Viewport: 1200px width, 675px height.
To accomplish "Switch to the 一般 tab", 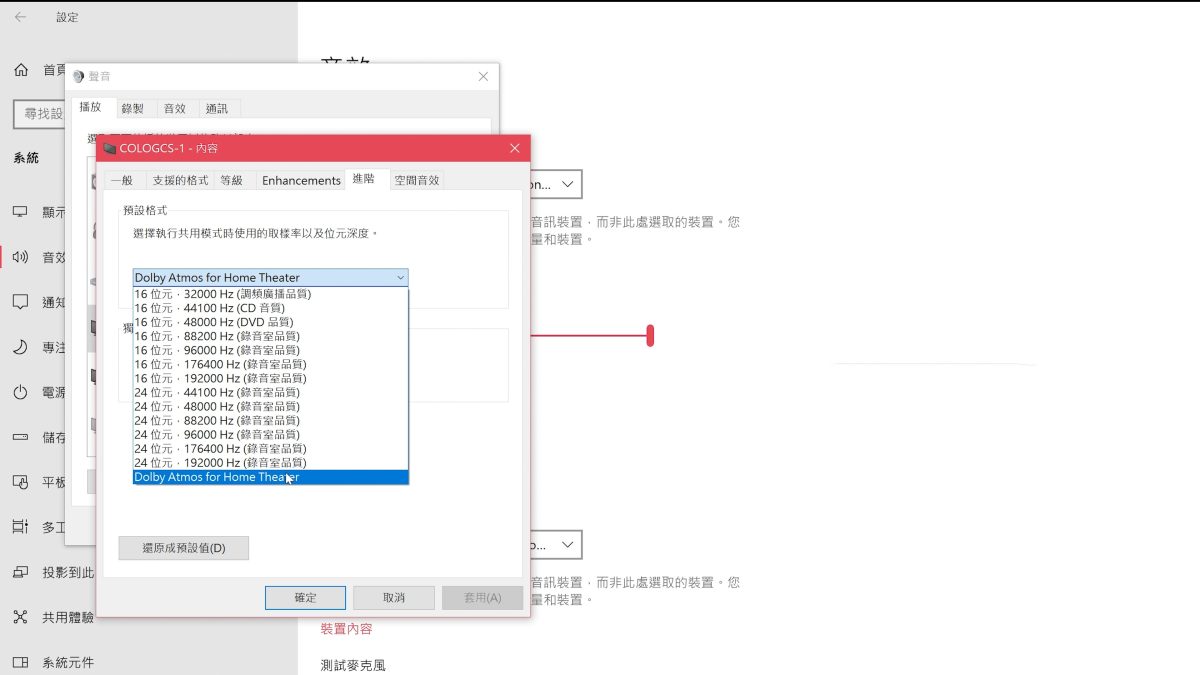I will tap(121, 180).
